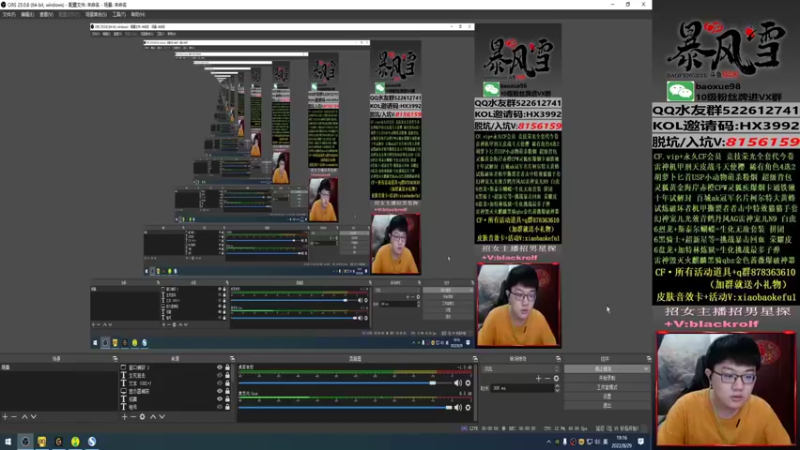Open the 工具(T) menu
Screen dimensions: 800x450
119,14
